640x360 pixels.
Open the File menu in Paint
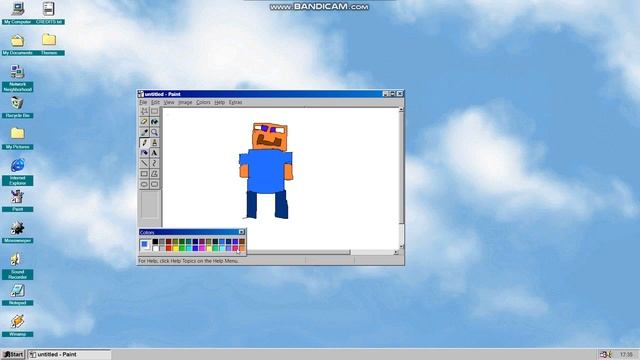click(x=143, y=102)
